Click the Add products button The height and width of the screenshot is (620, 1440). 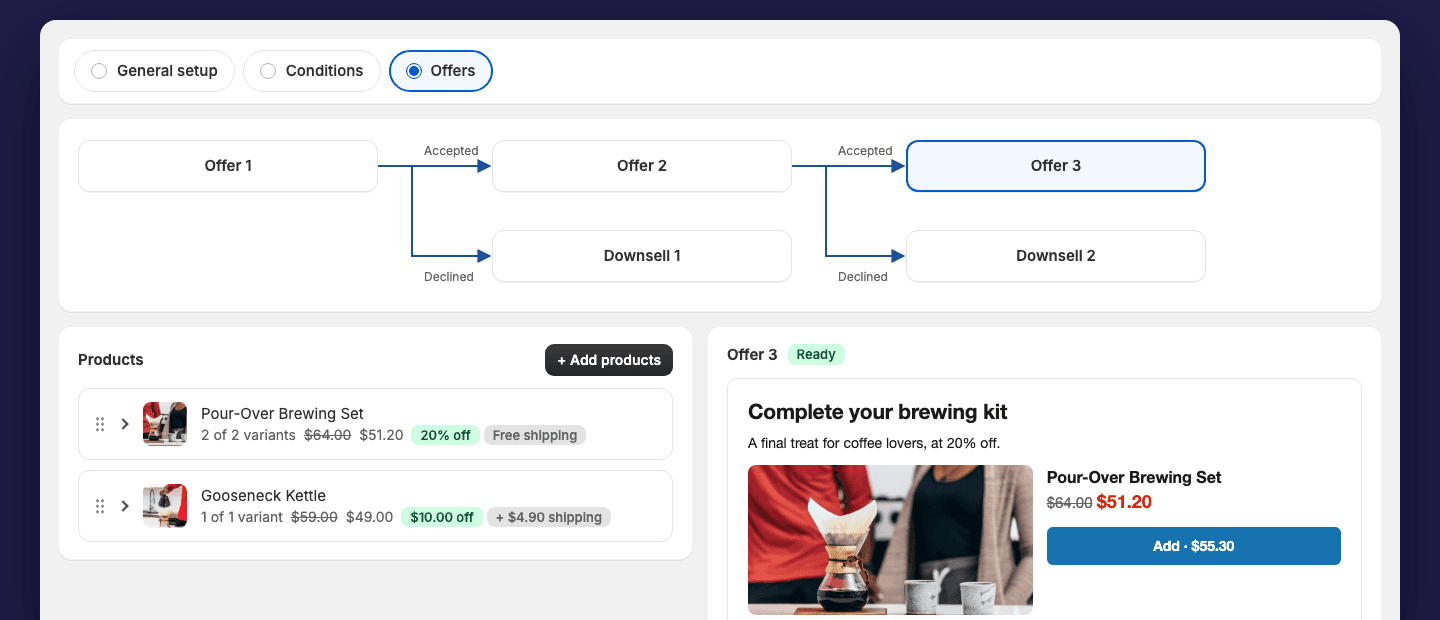[609, 360]
